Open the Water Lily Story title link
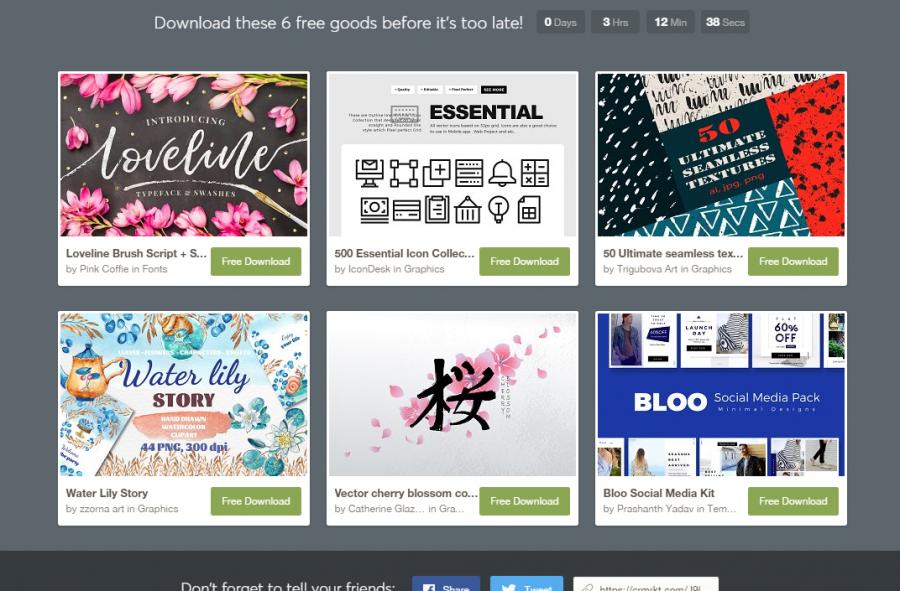This screenshot has height=591, width=900. (x=107, y=493)
